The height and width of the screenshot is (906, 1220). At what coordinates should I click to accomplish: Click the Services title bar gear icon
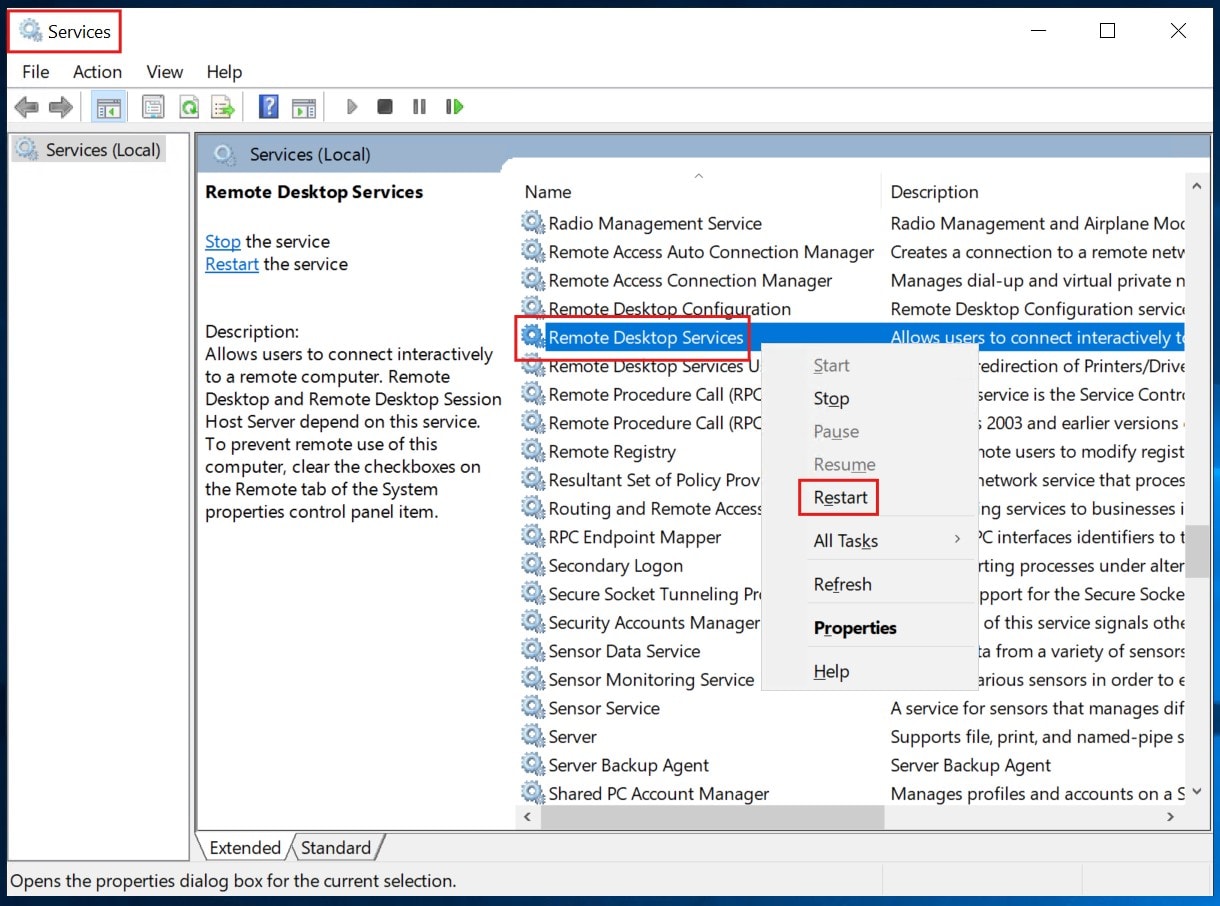coord(31,31)
